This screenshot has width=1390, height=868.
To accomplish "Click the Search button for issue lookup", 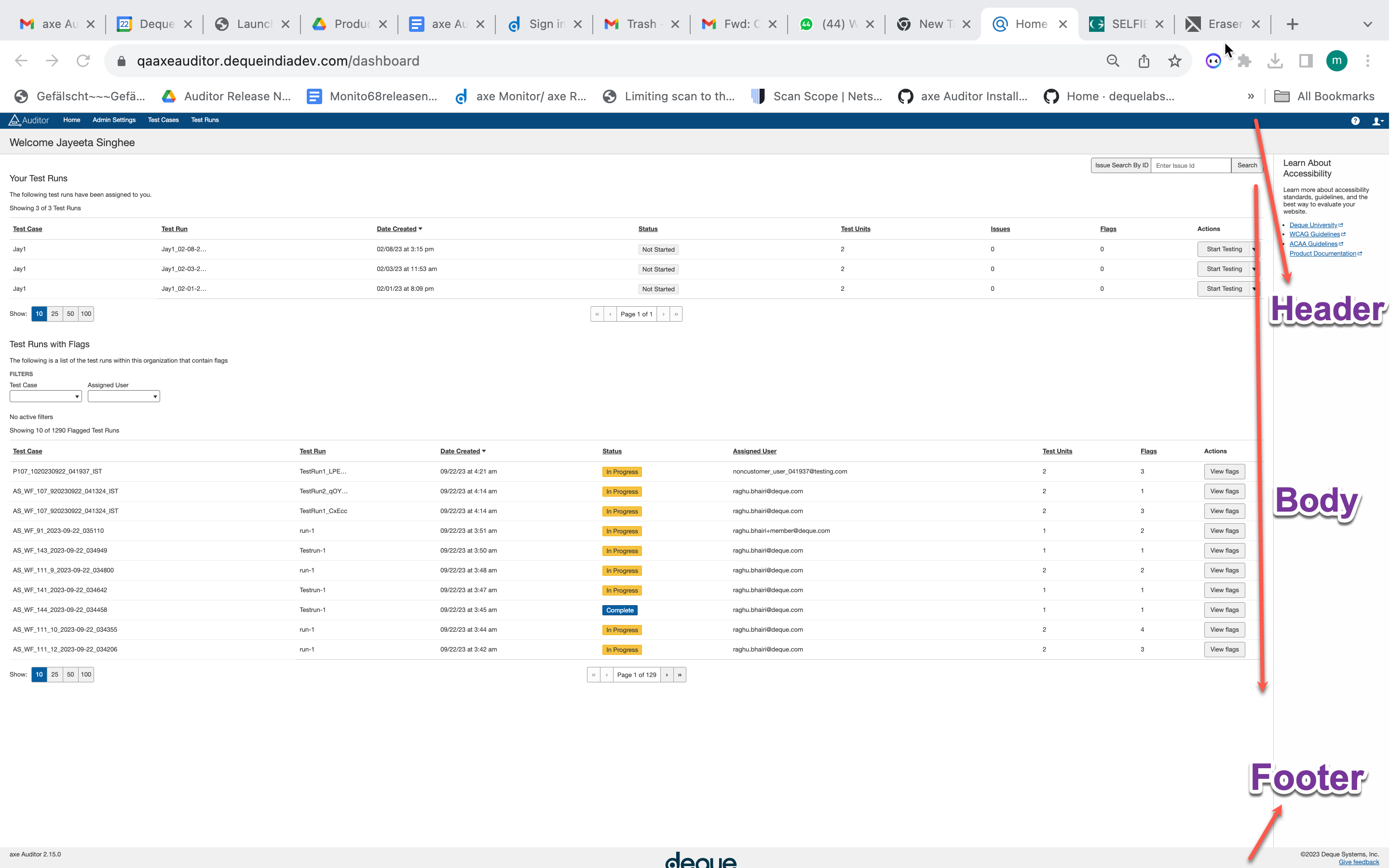I will click(1246, 165).
